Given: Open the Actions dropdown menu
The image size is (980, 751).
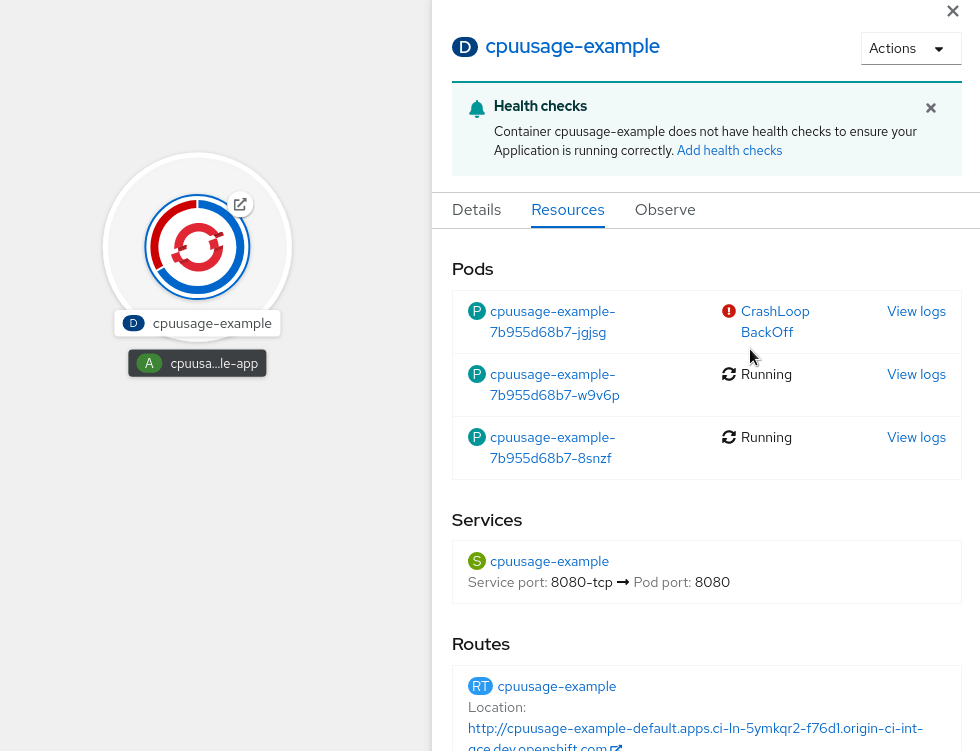Looking at the screenshot, I should tap(910, 48).
